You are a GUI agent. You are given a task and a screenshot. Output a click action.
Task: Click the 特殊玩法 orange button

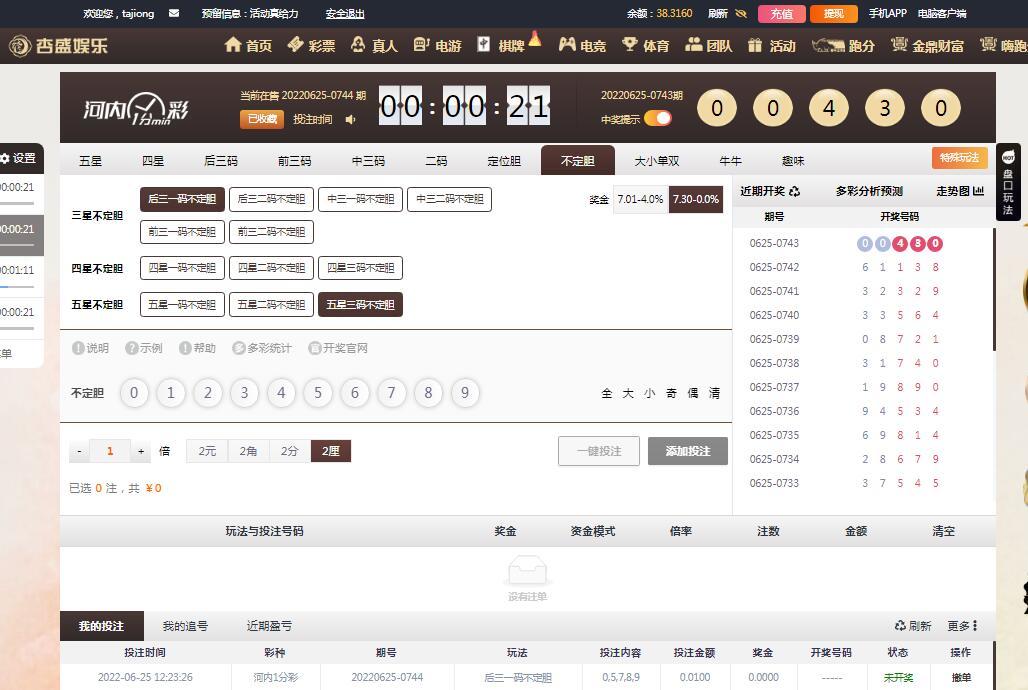pyautogui.click(x=959, y=158)
